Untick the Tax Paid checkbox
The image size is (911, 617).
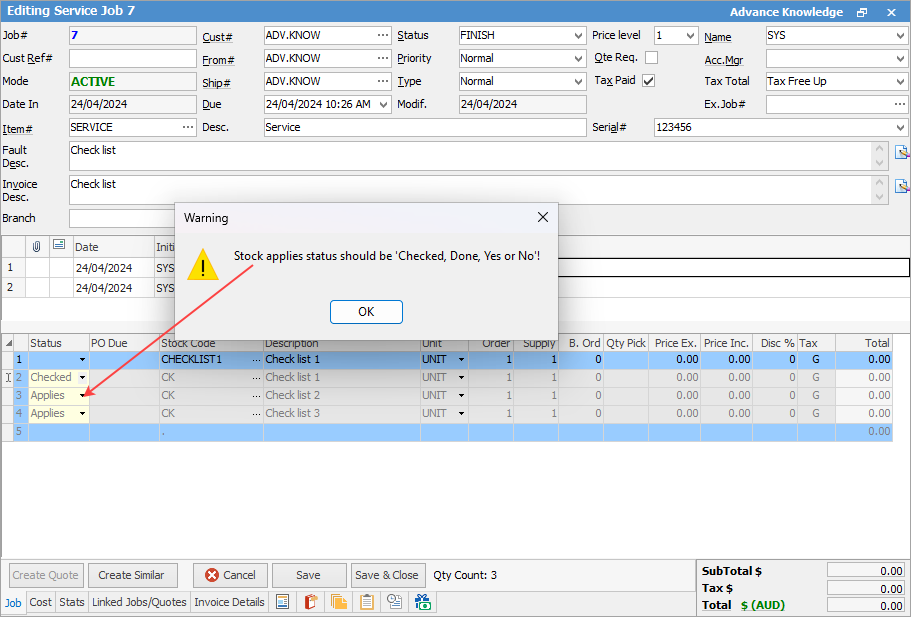point(648,81)
